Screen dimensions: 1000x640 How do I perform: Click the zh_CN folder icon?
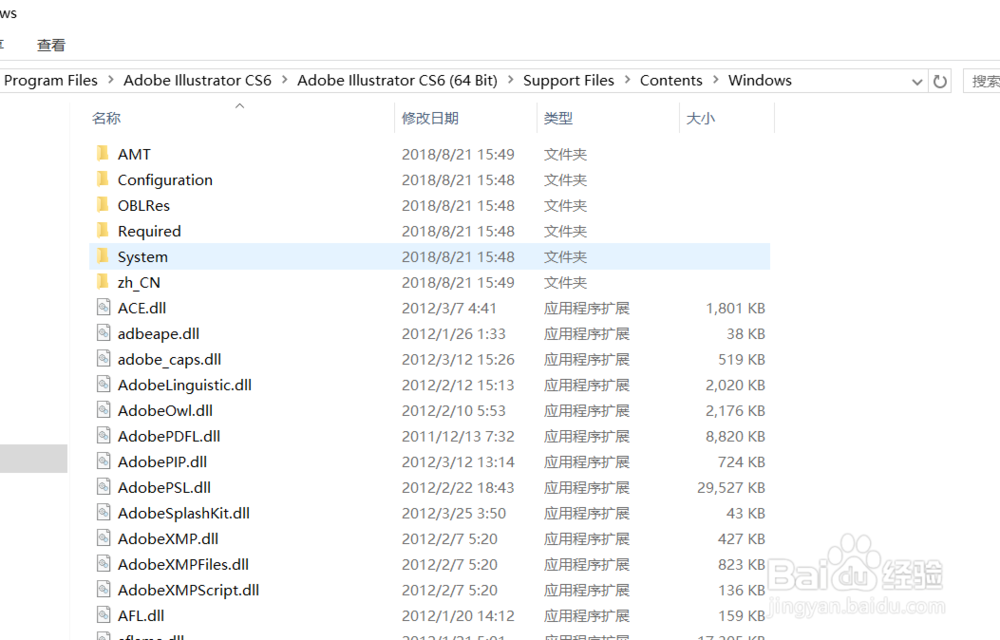(x=102, y=282)
